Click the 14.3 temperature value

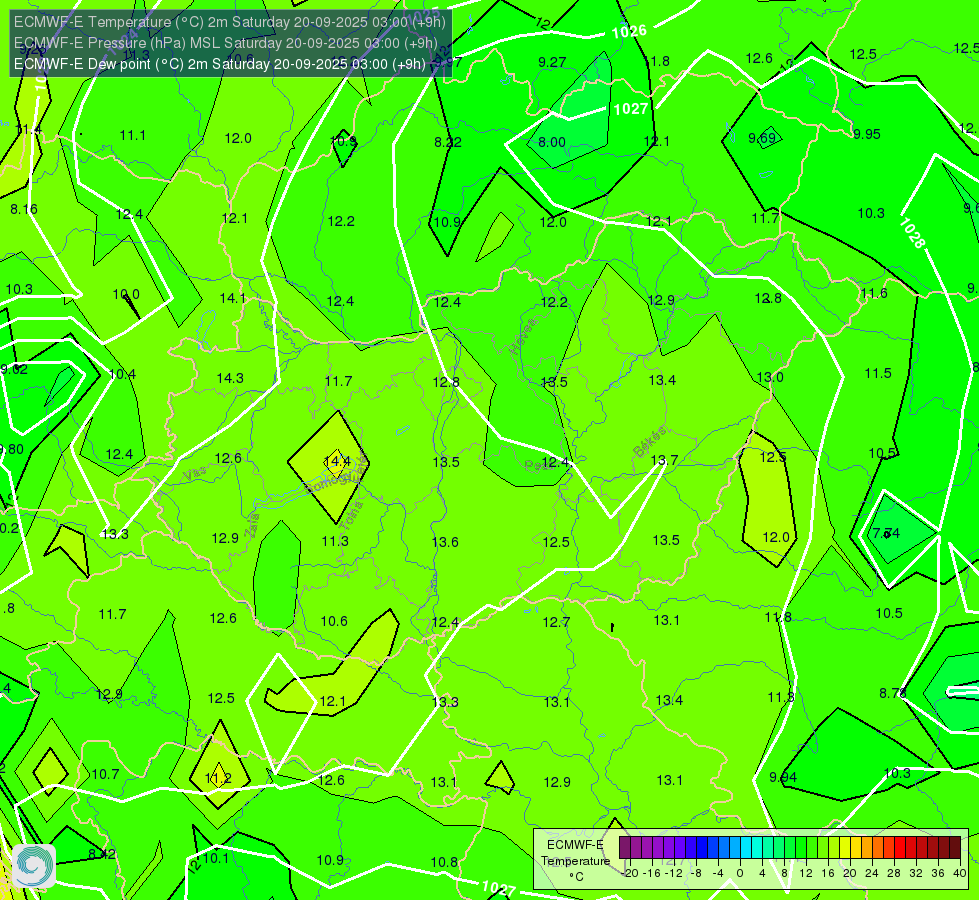pos(230,378)
